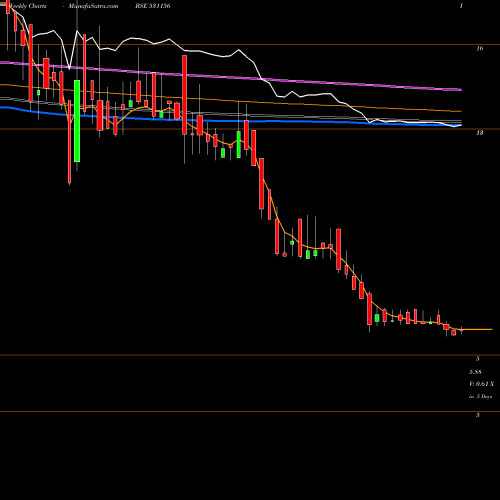Click the 'in 5 Days' text
Screen dimensions: 500x500
(480, 397)
